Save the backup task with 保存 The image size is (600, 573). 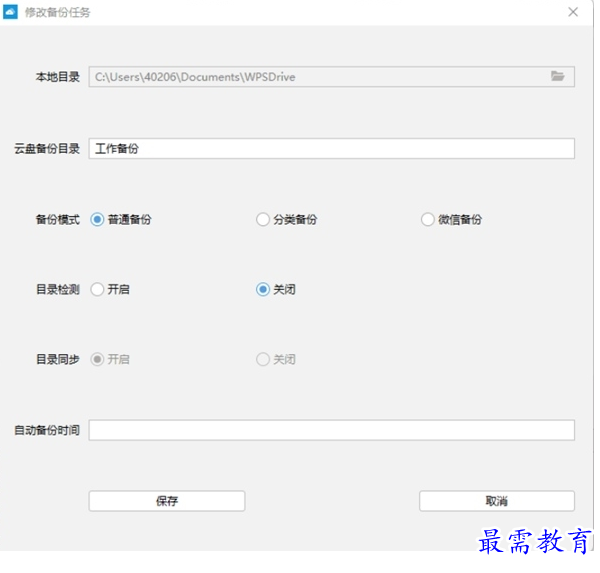tap(167, 501)
